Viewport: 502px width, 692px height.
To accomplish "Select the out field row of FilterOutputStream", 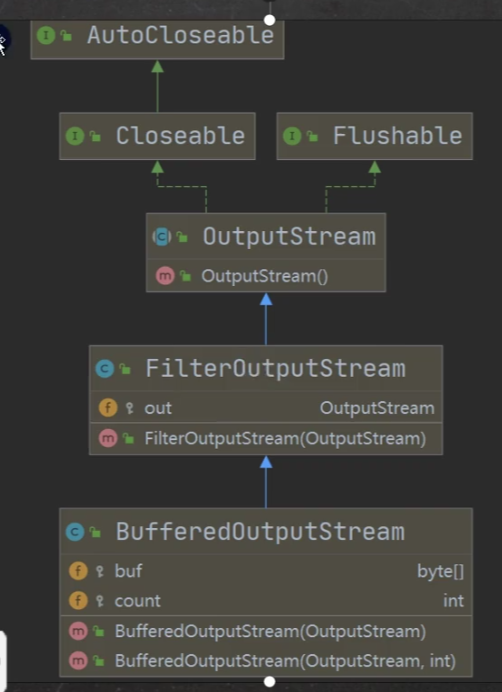I will coord(266,408).
